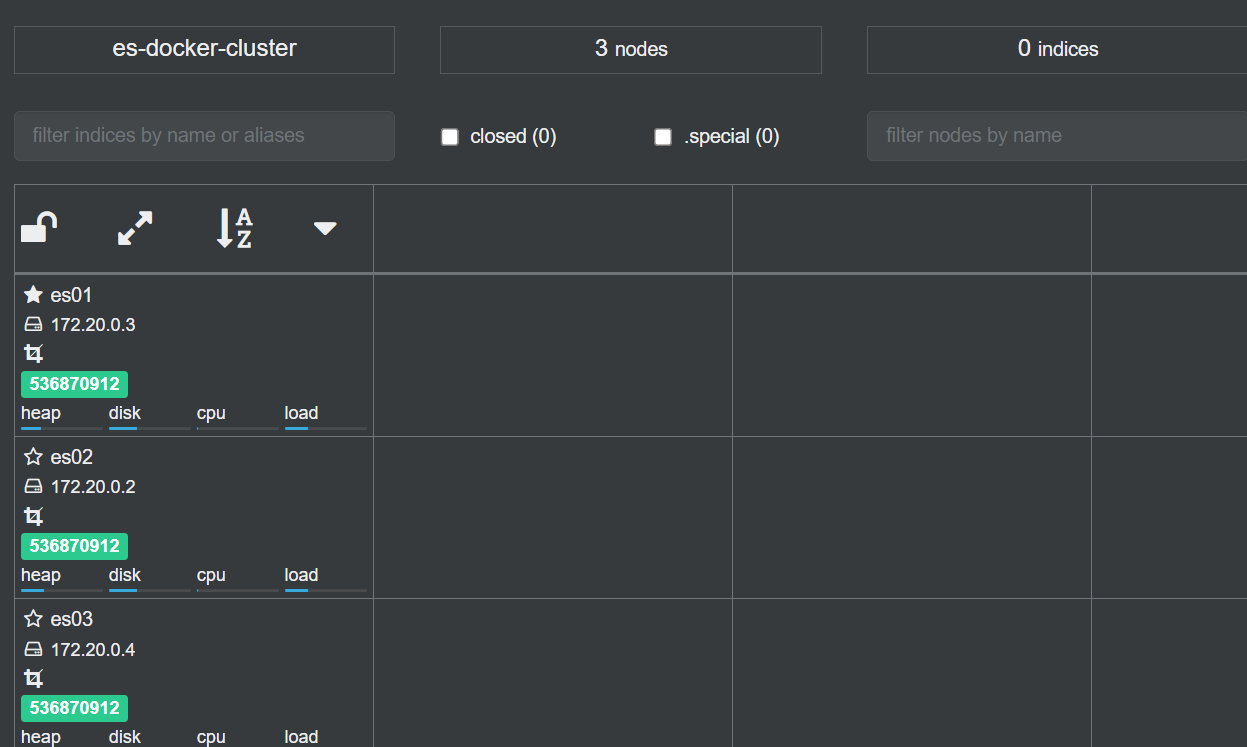The height and width of the screenshot is (747, 1247).
Task: Click the 3 nodes summary box
Action: pyautogui.click(x=630, y=49)
